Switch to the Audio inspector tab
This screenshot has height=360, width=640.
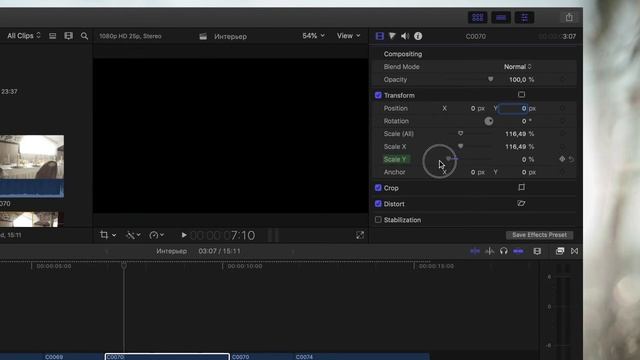click(x=405, y=36)
